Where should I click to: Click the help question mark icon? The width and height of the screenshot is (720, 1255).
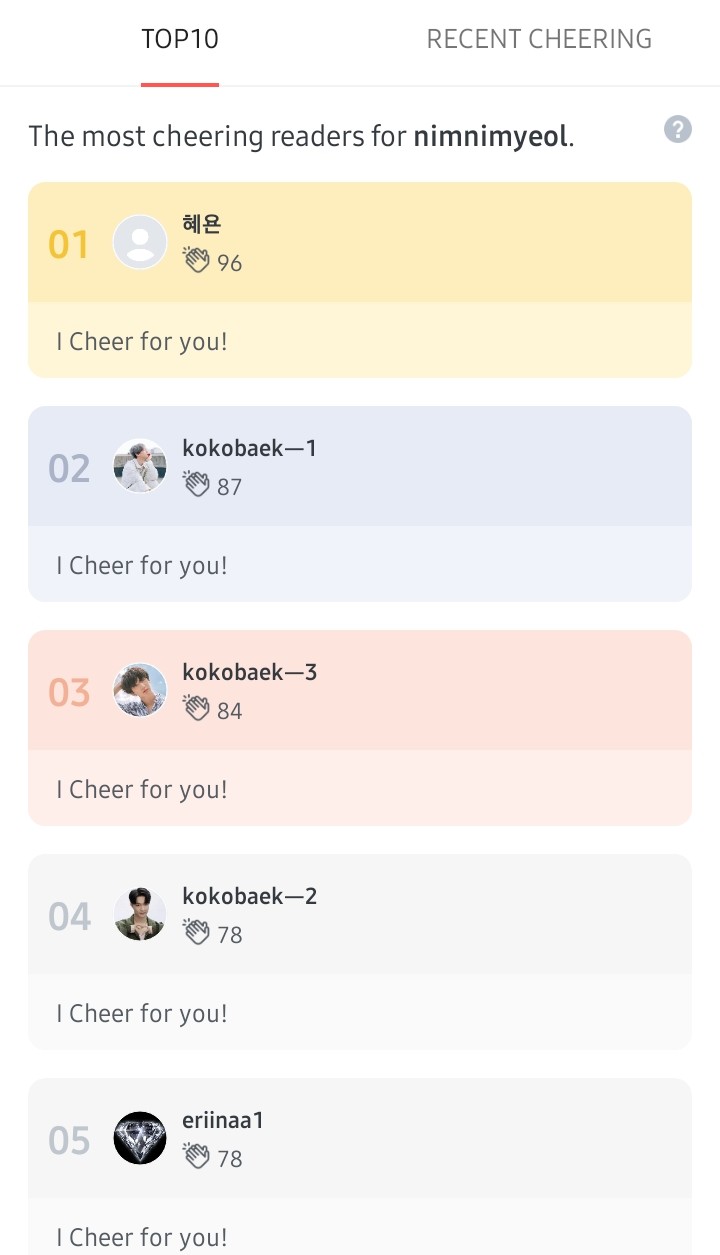point(678,129)
